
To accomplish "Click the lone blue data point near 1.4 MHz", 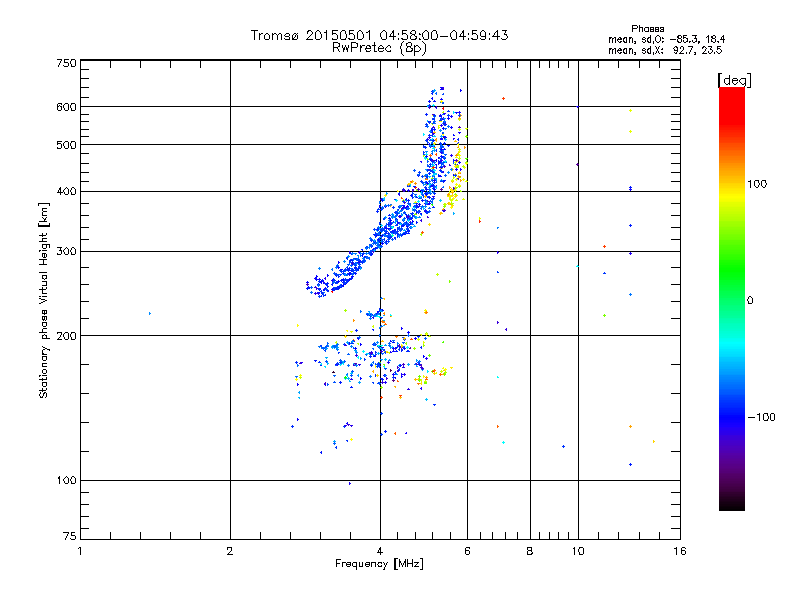I will point(149,313).
